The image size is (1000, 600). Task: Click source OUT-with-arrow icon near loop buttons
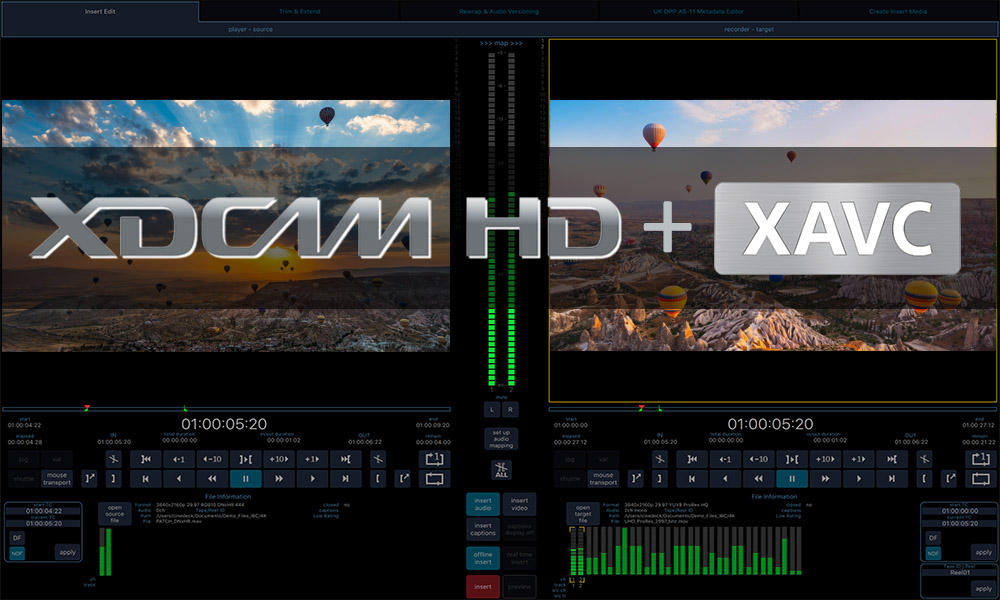pyautogui.click(x=402, y=478)
